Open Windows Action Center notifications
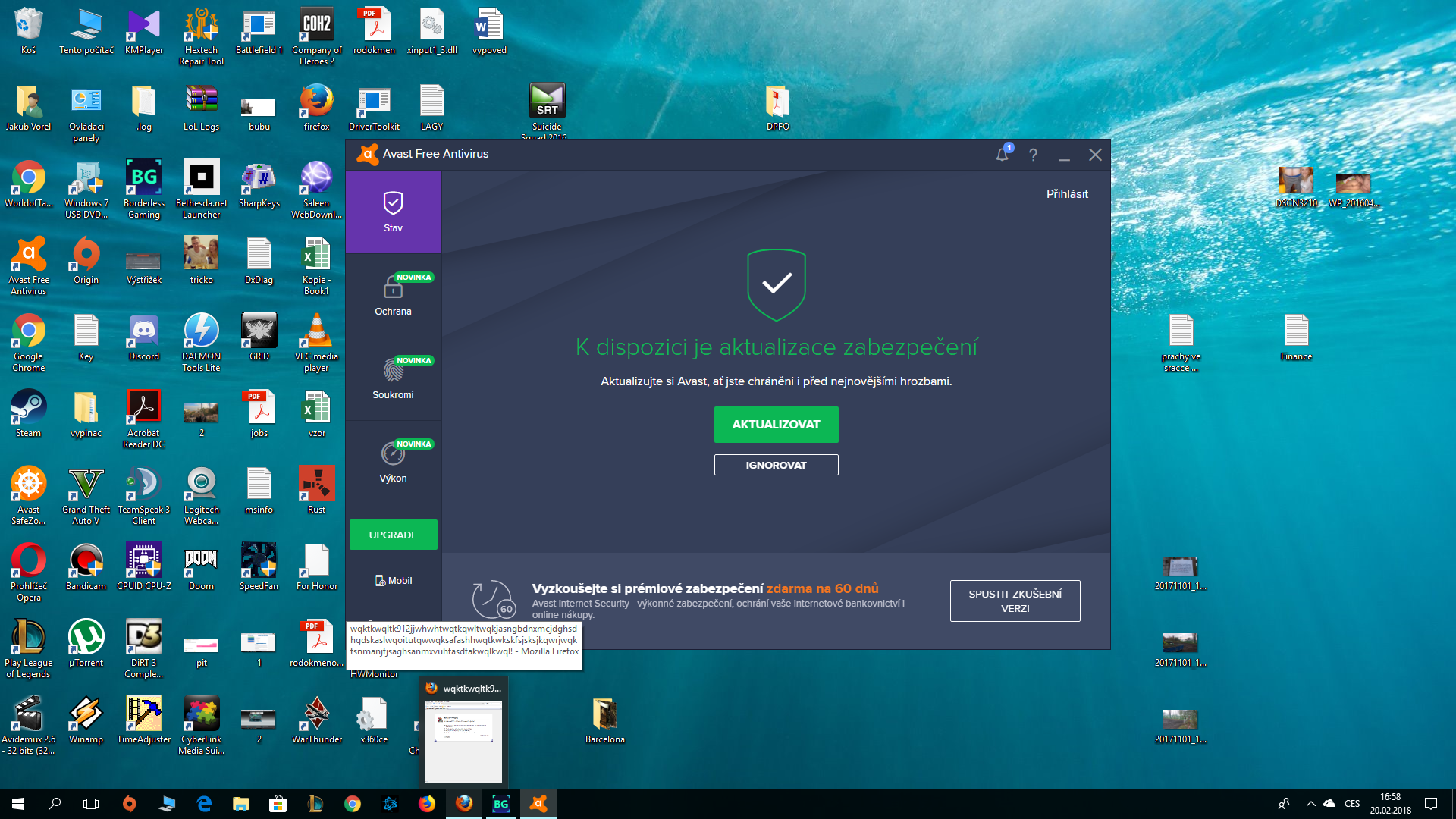Image resolution: width=1456 pixels, height=819 pixels. click(x=1431, y=804)
